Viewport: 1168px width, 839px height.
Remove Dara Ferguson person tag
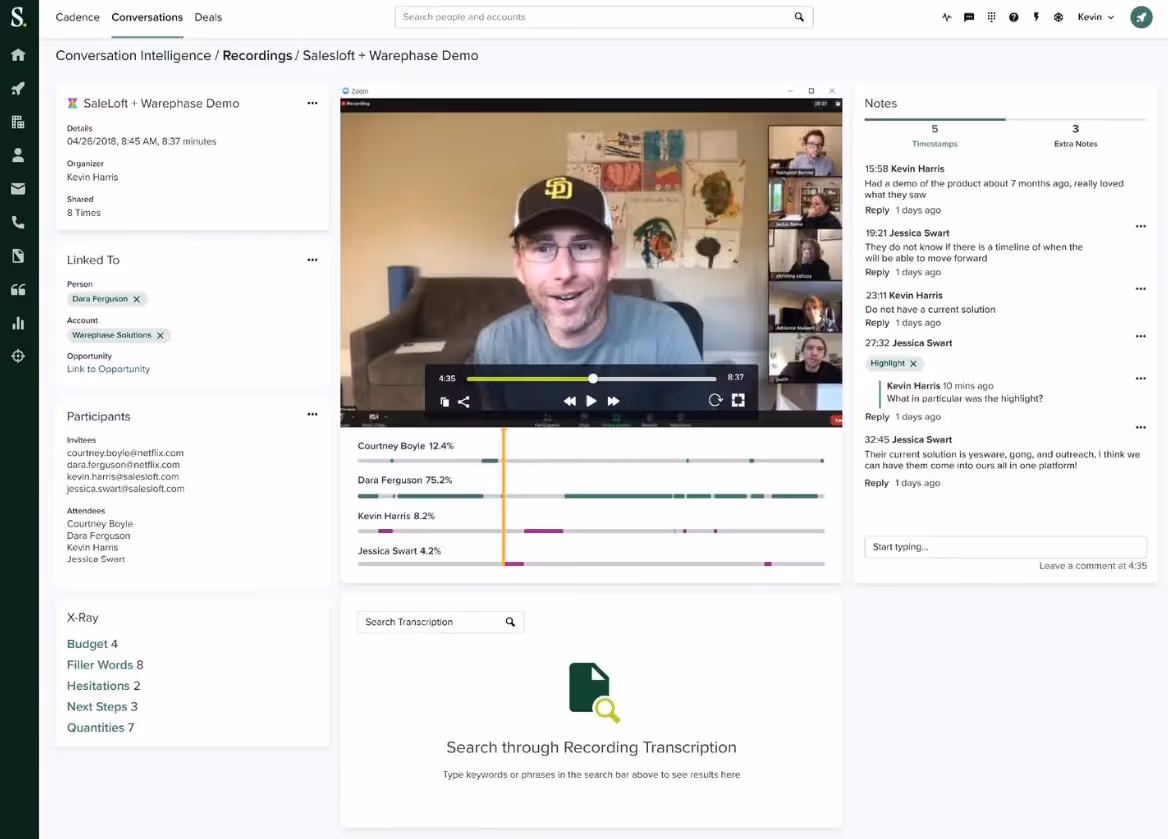pos(136,300)
